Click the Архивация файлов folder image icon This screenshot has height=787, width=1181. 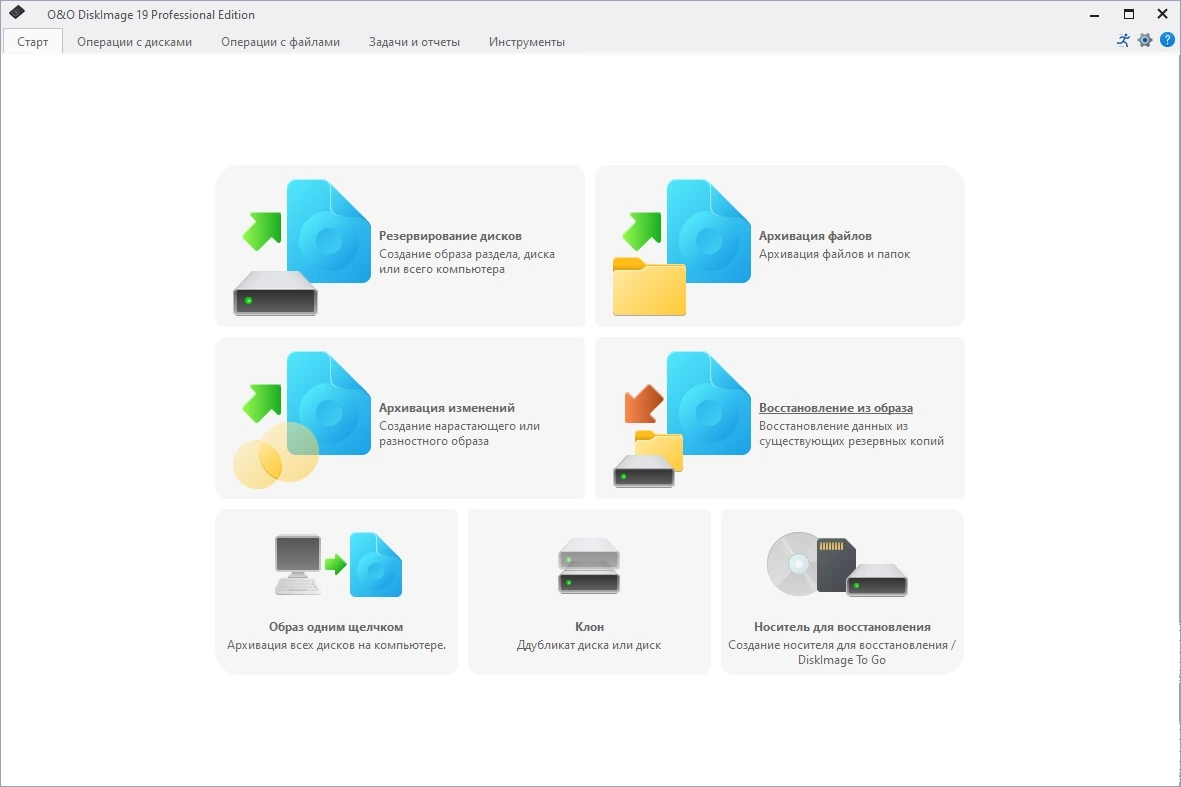pos(682,247)
